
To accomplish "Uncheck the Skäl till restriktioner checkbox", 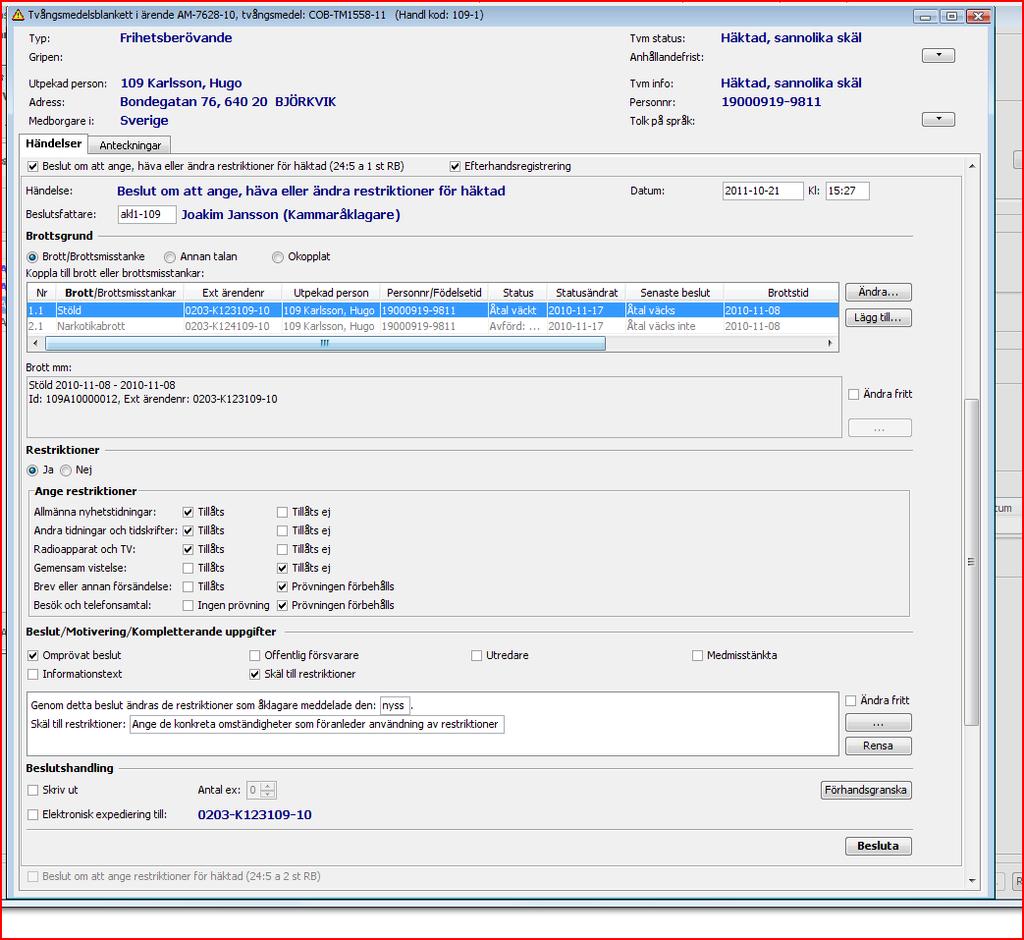I will [x=255, y=674].
